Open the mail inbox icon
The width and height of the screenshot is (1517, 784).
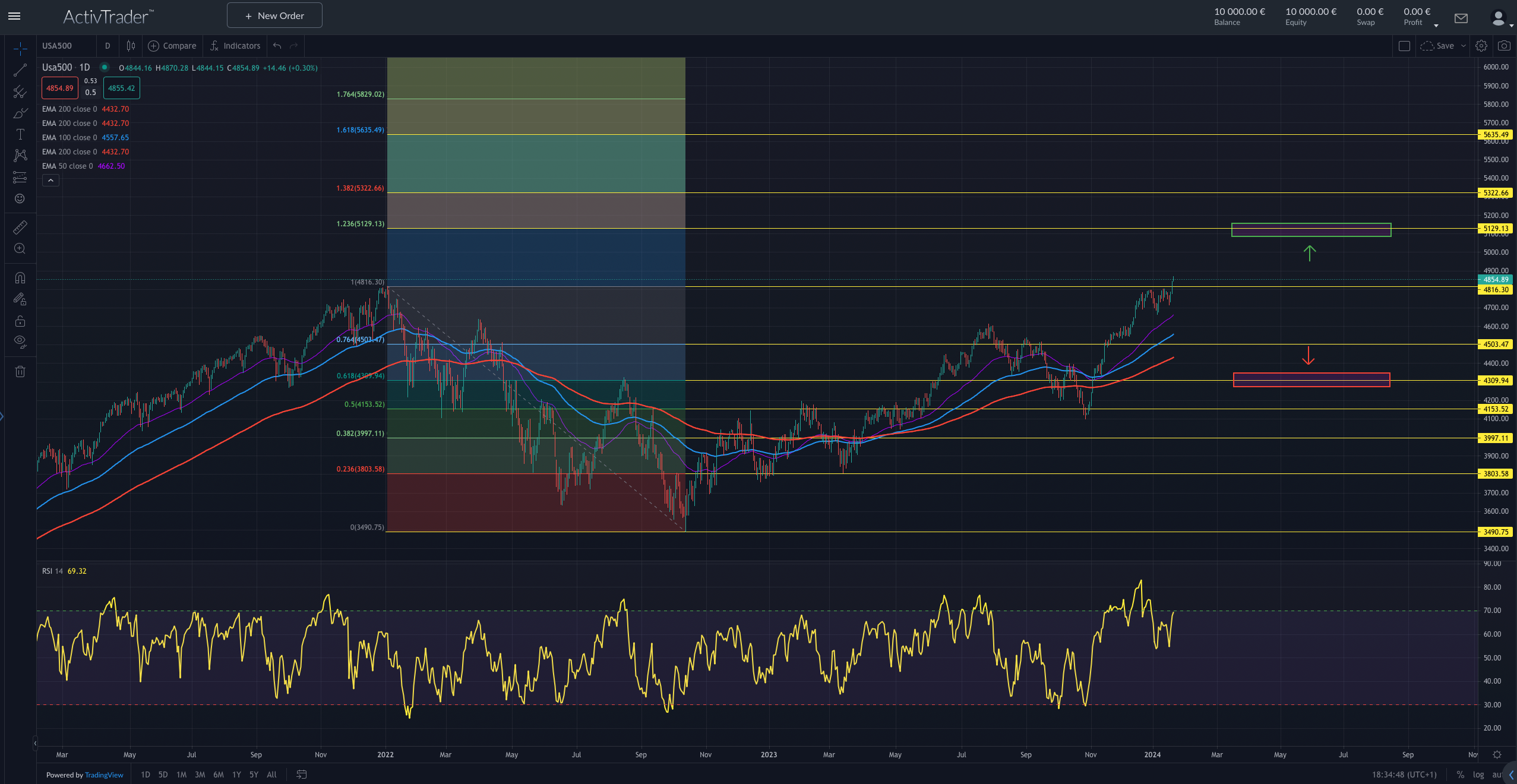click(1461, 18)
